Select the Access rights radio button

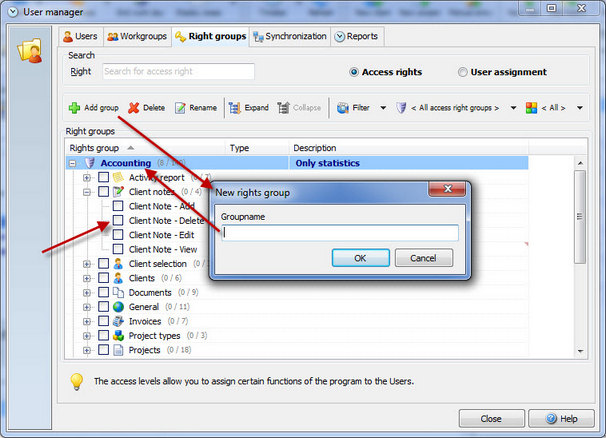[354, 72]
